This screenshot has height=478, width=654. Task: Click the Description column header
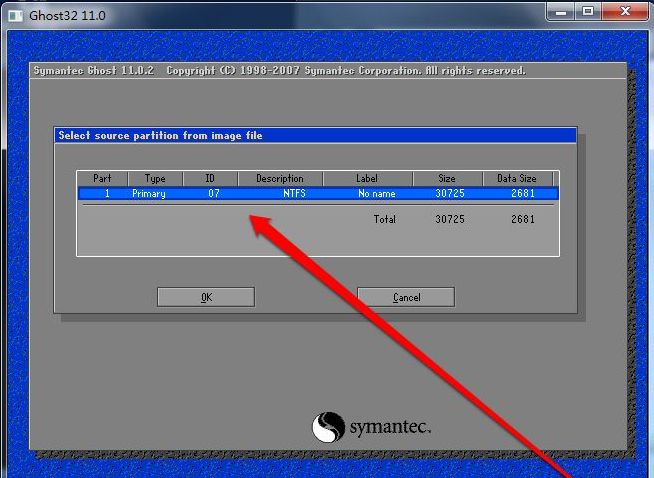coord(280,179)
